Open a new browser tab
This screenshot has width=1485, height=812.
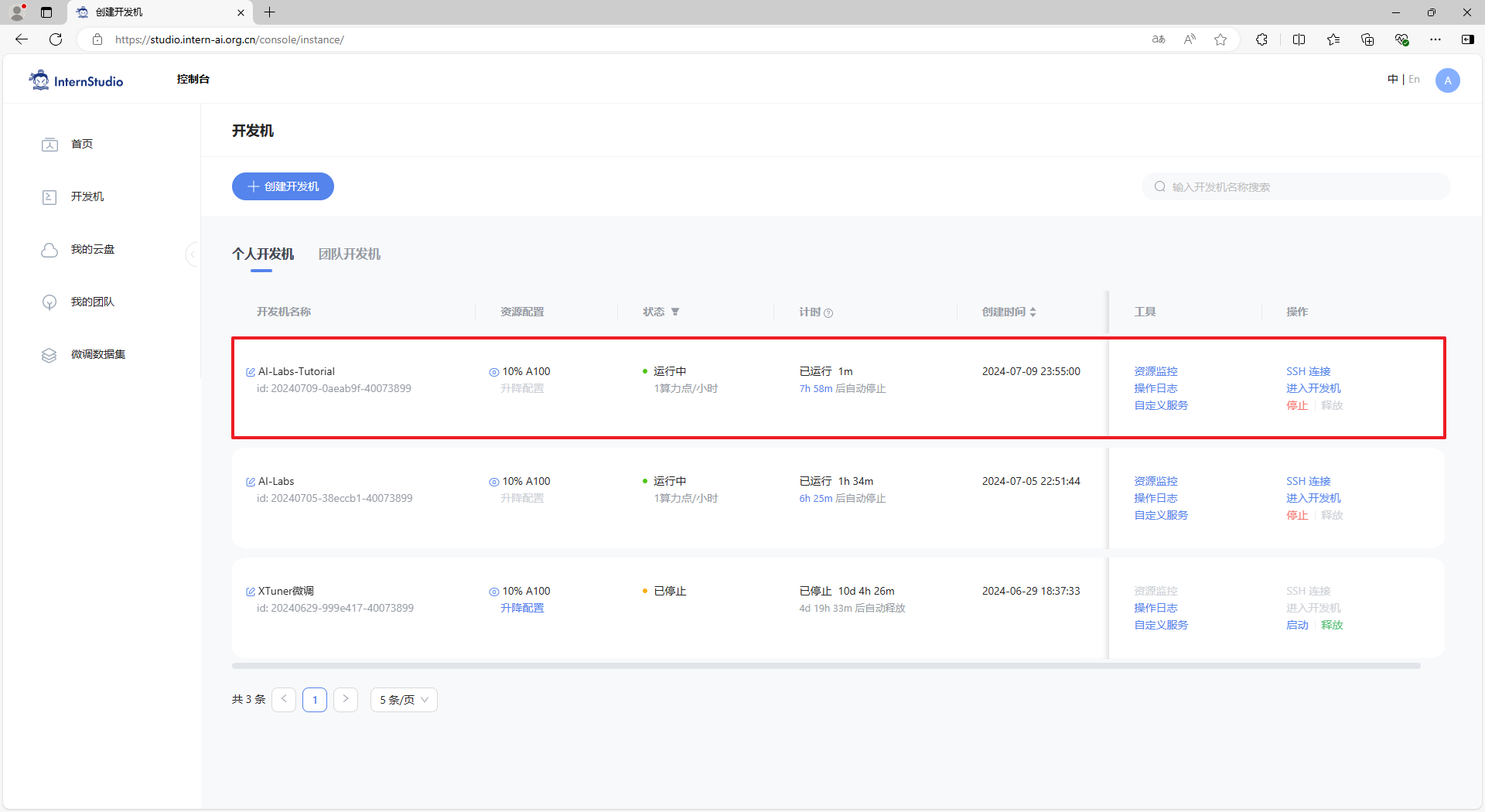pyautogui.click(x=269, y=12)
